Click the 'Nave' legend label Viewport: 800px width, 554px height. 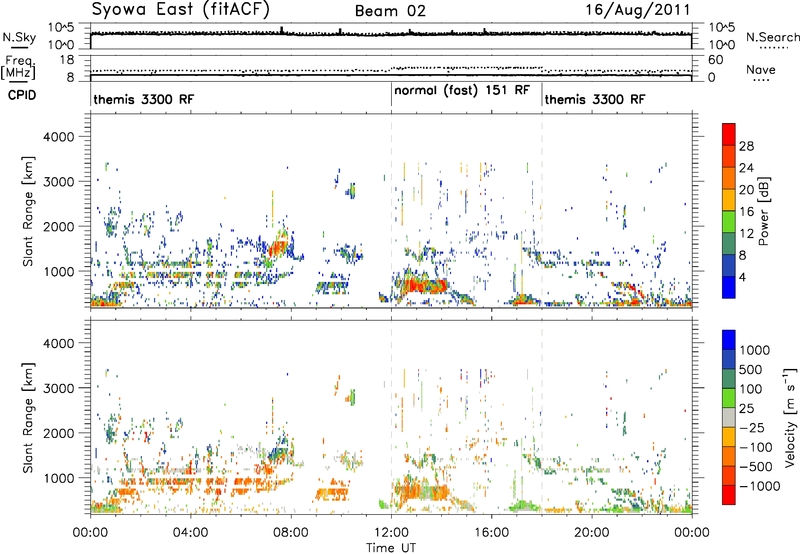coord(761,69)
